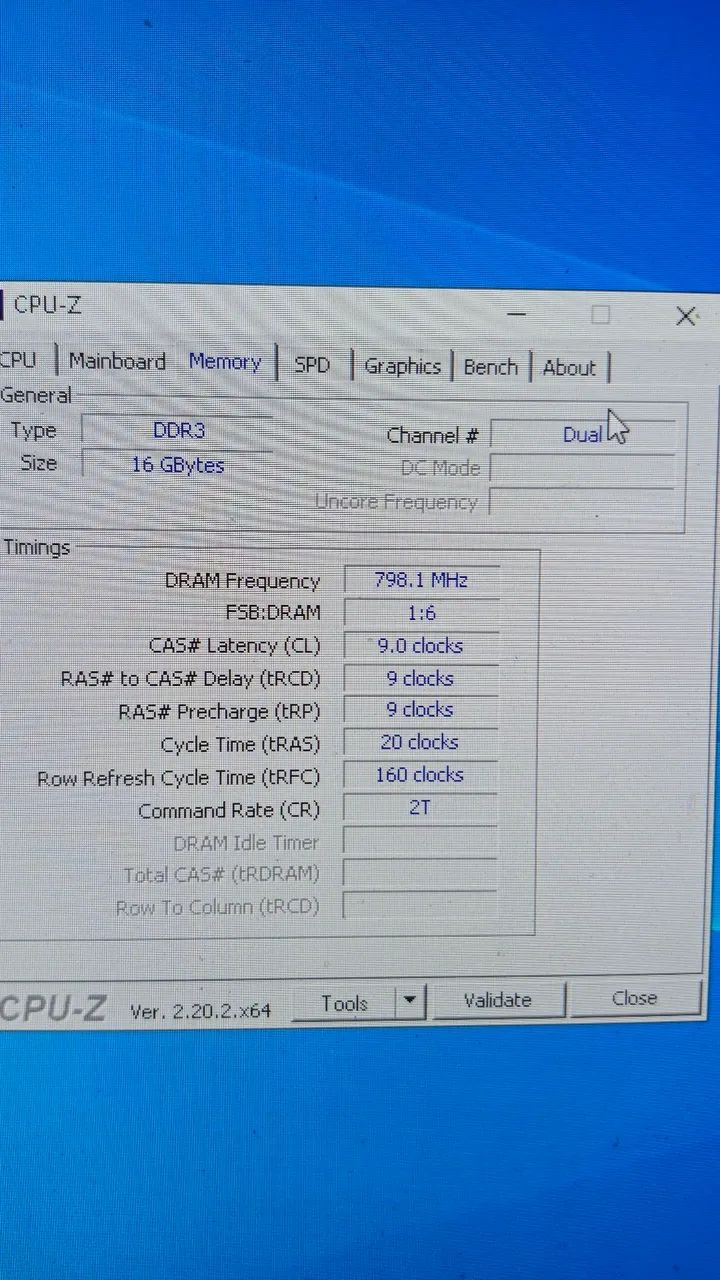
Task: Open the Mainboard tab
Action: (117, 361)
